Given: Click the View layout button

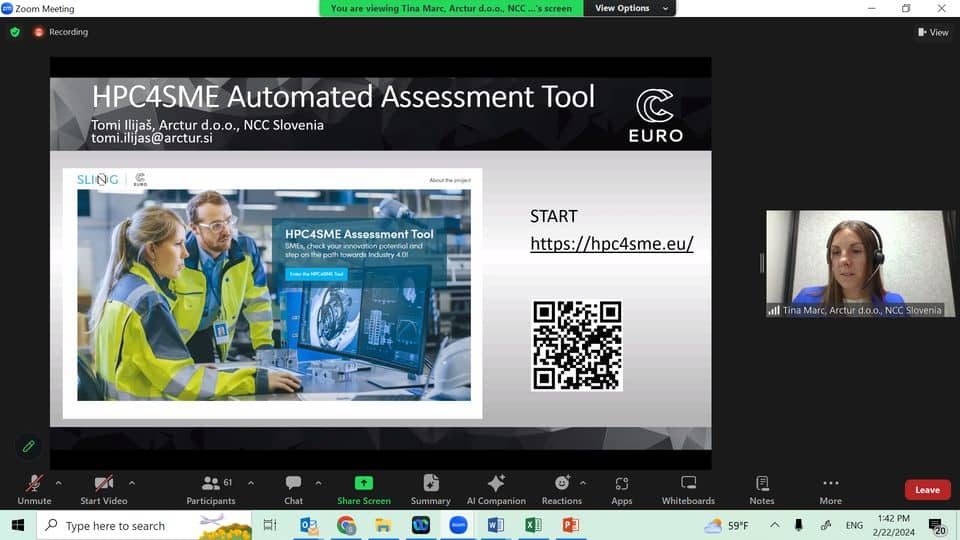Looking at the screenshot, I should coord(933,32).
